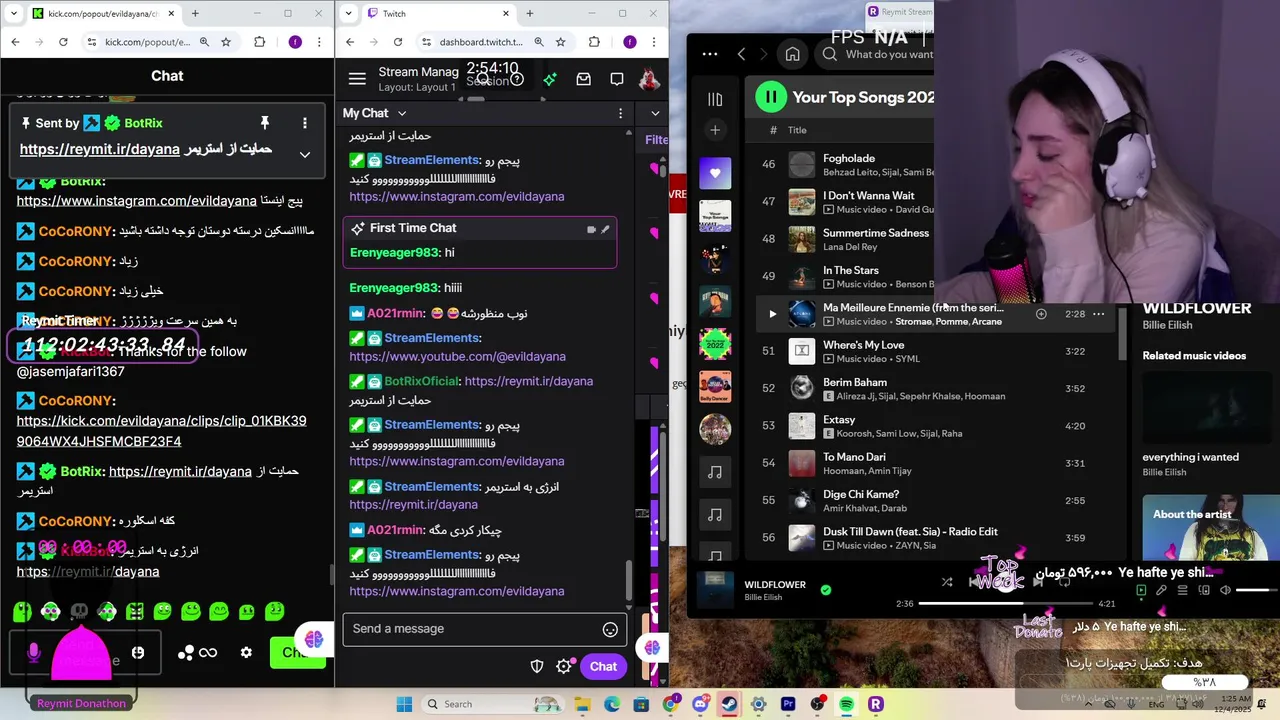Open Windows Start menu
This screenshot has width=1280, height=720.
[404, 704]
